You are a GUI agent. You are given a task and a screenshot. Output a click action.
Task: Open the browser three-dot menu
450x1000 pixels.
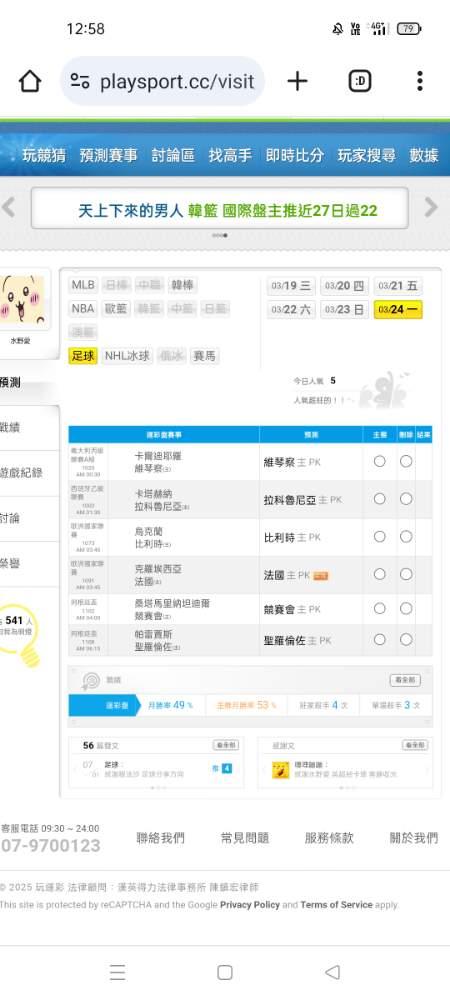pyautogui.click(x=419, y=81)
